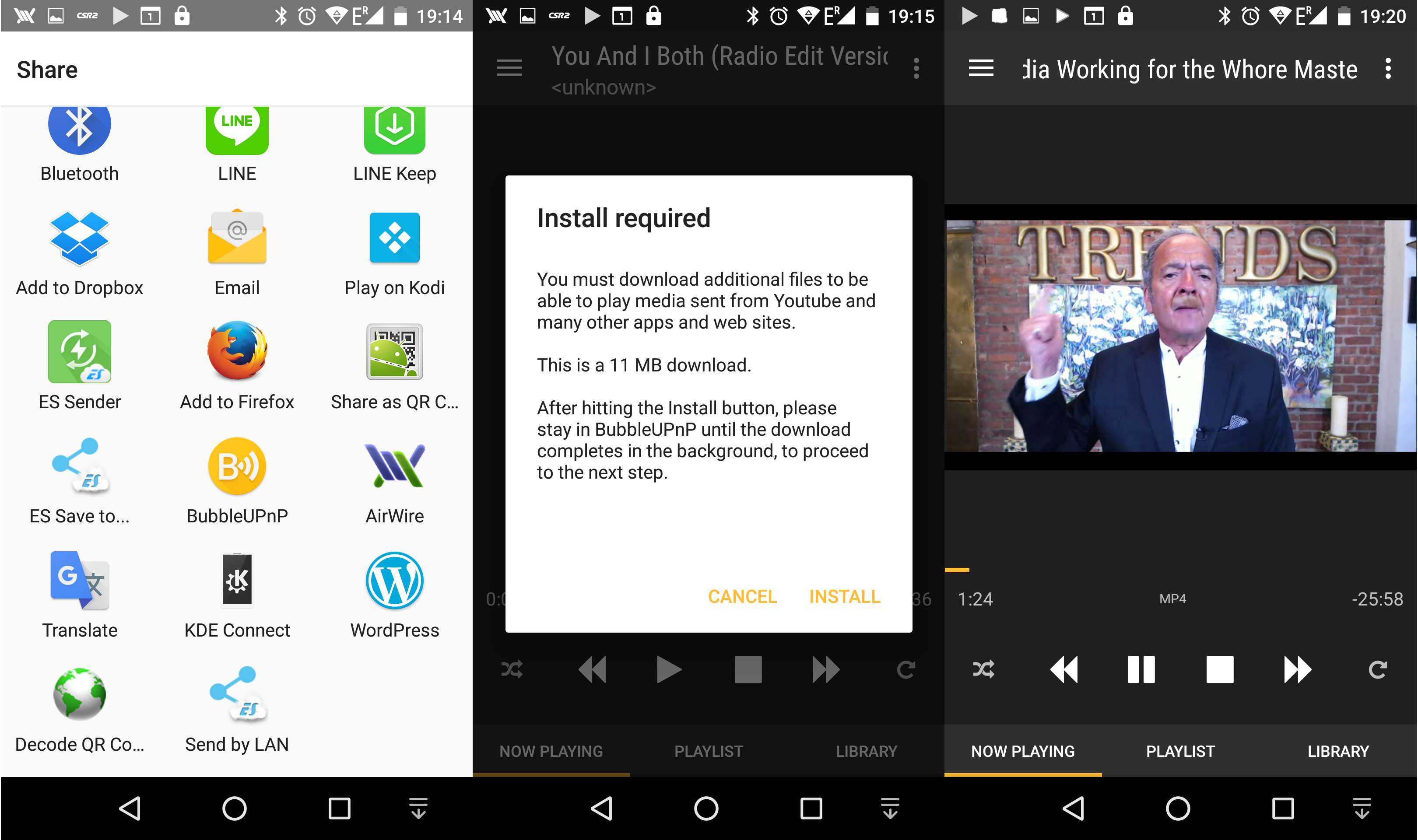Share via Email app
Image resolution: width=1418 pixels, height=840 pixels.
[x=237, y=237]
